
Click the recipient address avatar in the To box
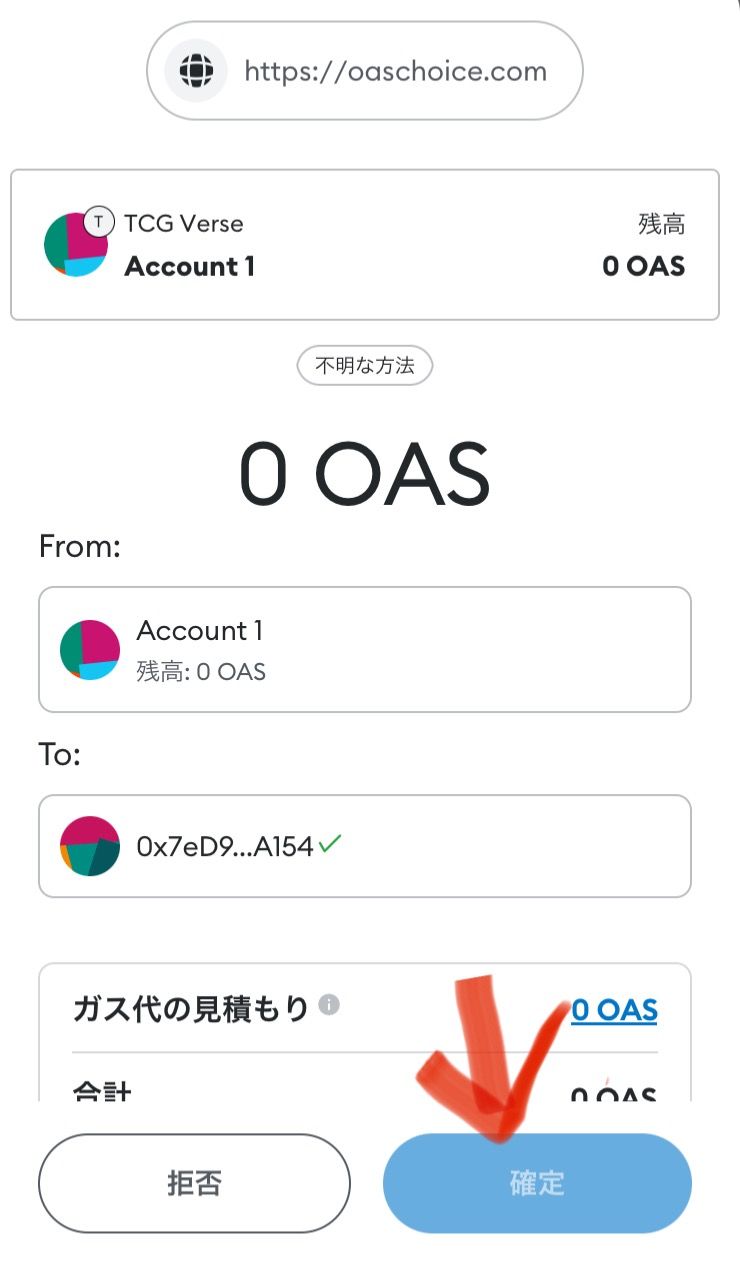[90, 846]
